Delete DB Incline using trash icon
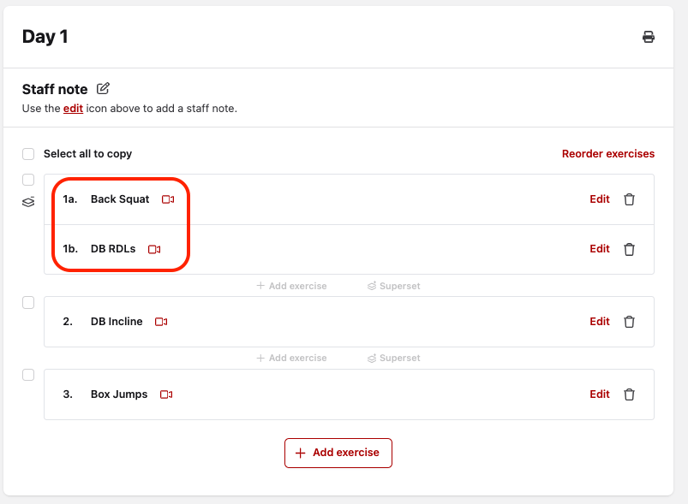 629,322
